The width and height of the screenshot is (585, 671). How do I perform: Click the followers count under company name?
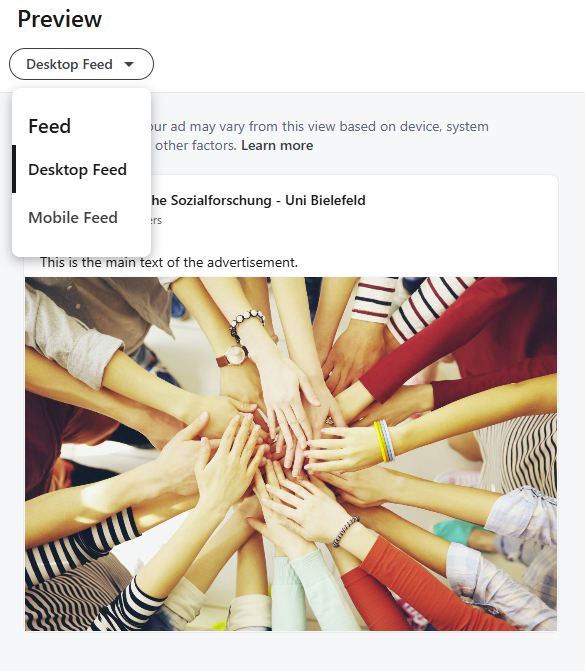point(156,220)
